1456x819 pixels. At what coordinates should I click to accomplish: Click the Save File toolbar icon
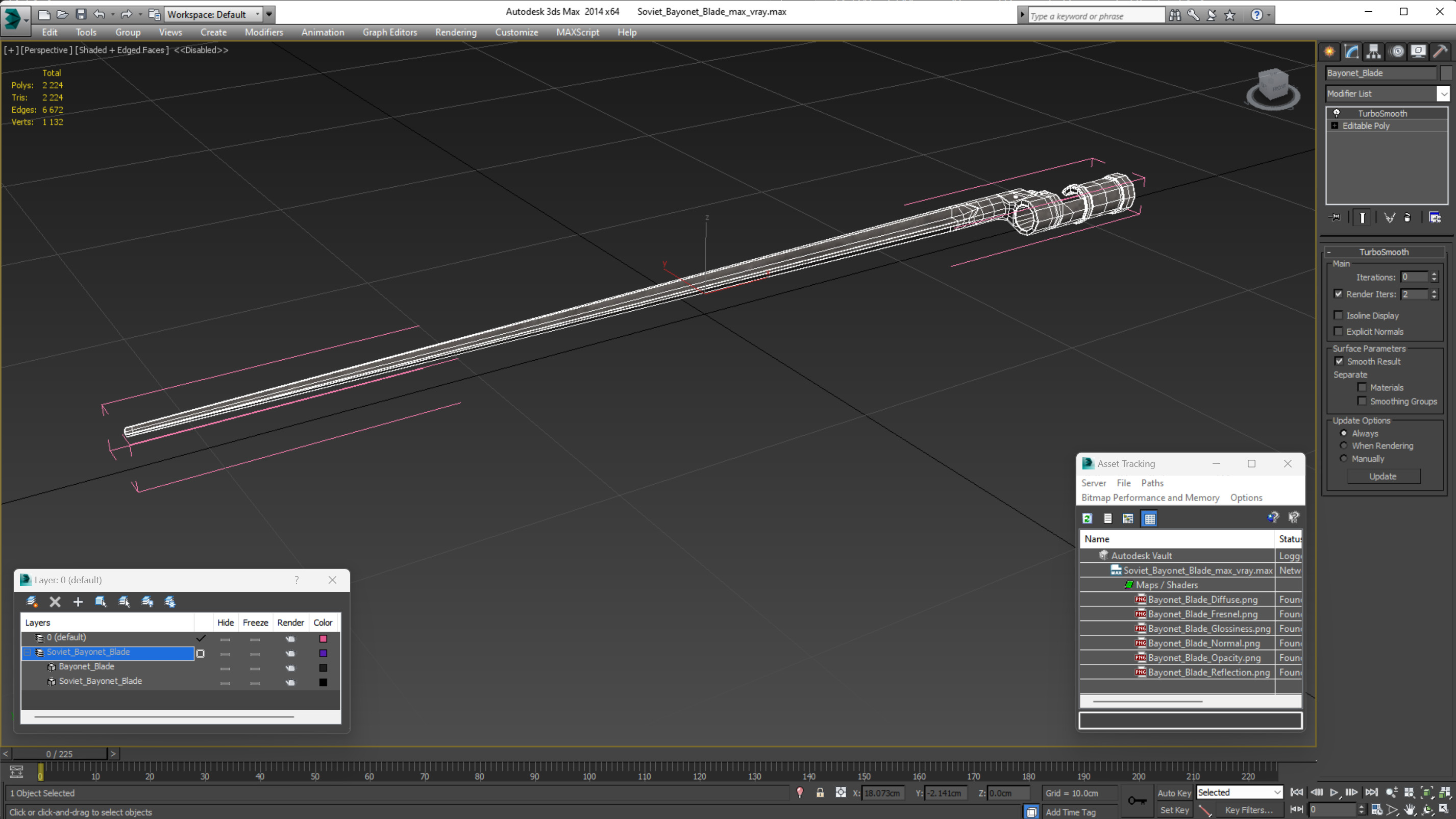pos(81,14)
